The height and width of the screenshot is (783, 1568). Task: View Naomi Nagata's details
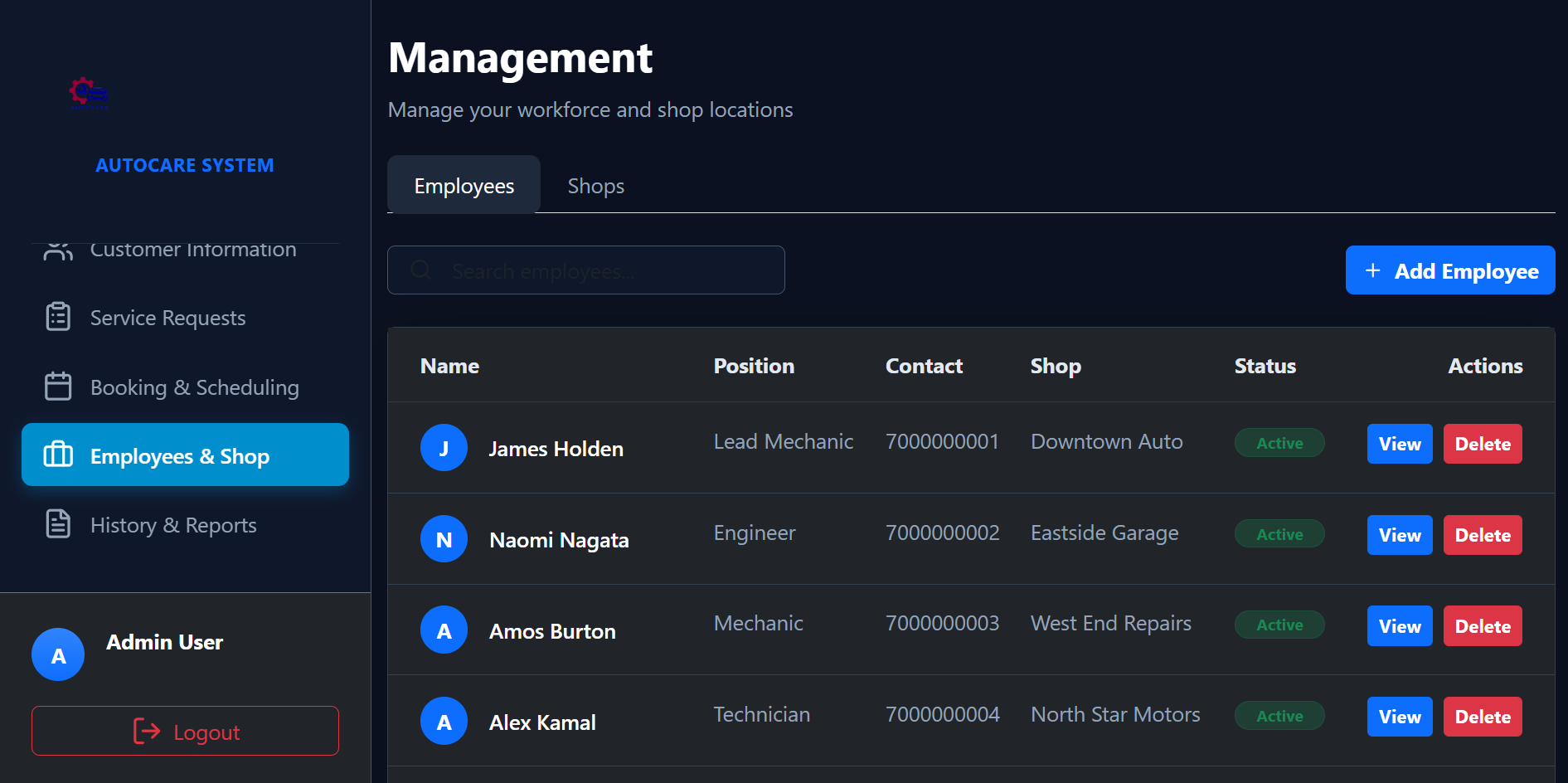(1400, 535)
